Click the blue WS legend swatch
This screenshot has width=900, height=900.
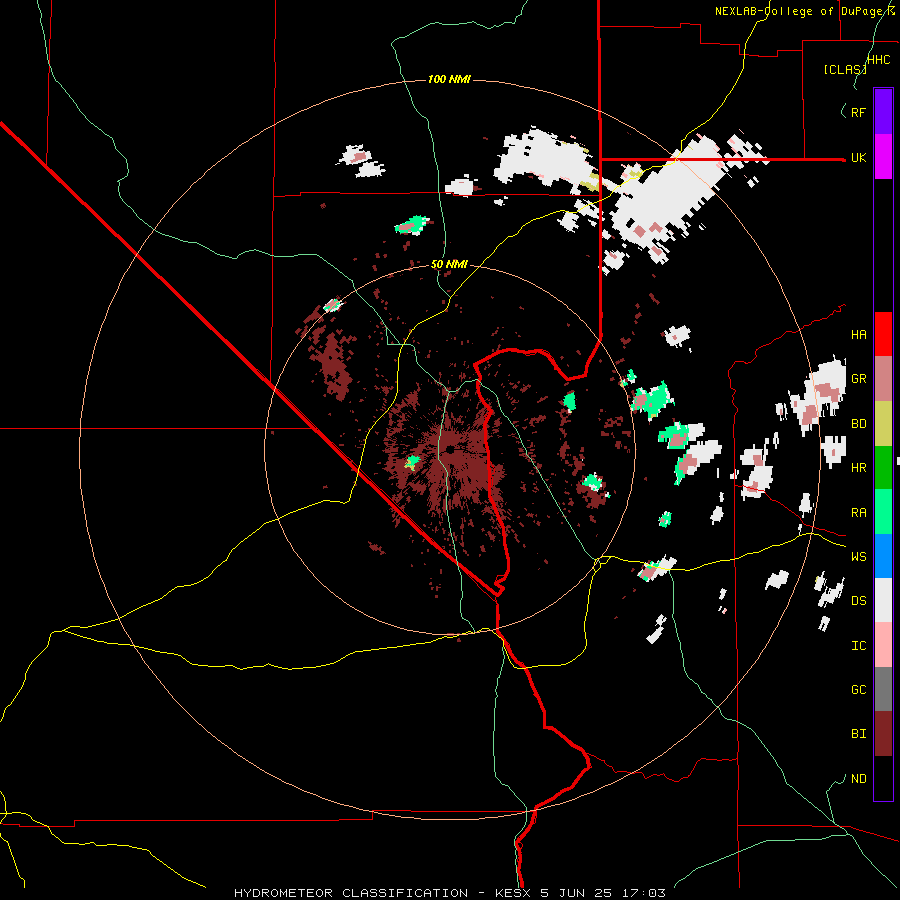[883, 556]
